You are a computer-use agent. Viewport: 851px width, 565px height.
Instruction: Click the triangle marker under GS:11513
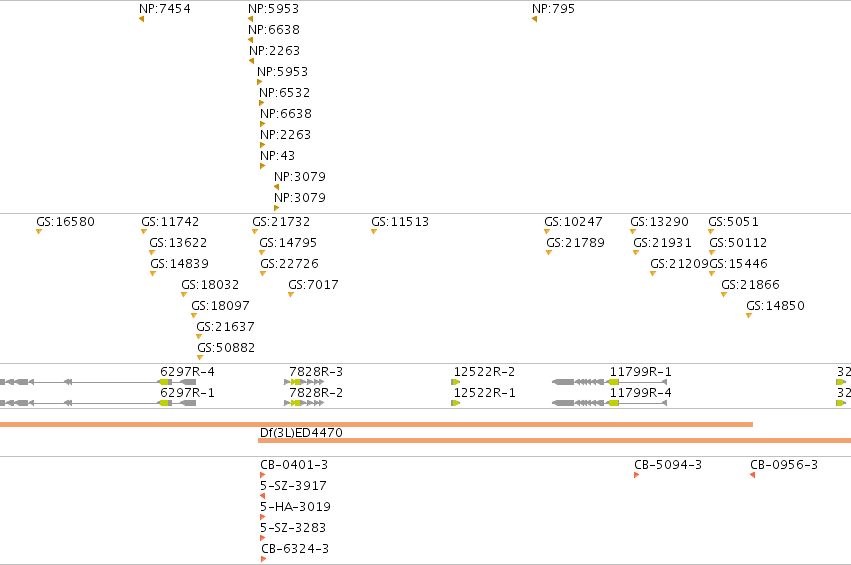pyautogui.click(x=374, y=232)
